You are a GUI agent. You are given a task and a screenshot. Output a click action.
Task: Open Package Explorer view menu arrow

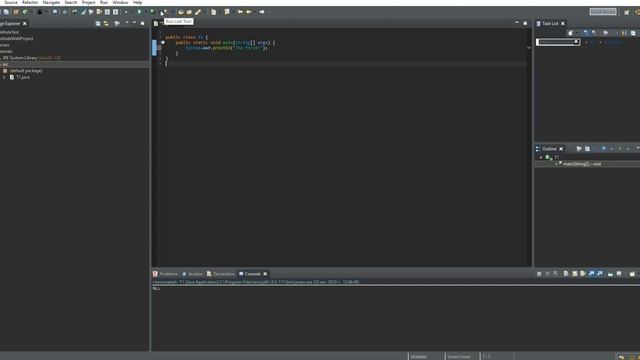[x=127, y=23]
